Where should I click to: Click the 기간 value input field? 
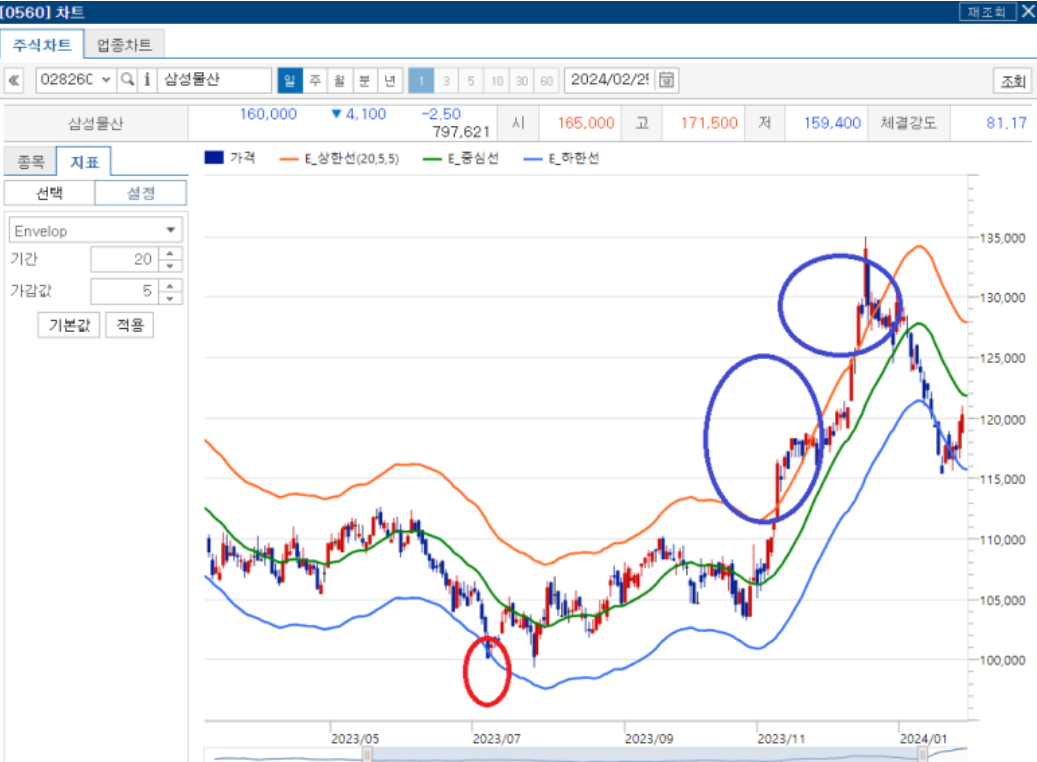[125, 259]
